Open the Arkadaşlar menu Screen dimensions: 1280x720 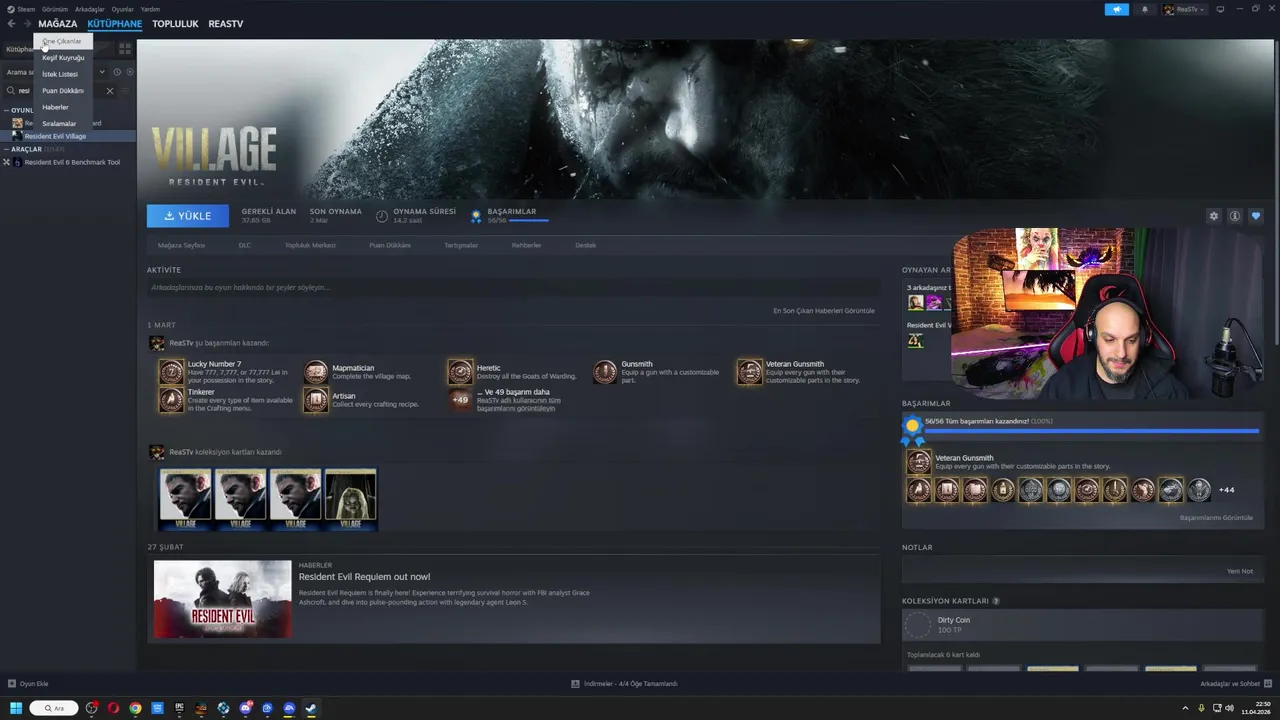click(x=90, y=9)
